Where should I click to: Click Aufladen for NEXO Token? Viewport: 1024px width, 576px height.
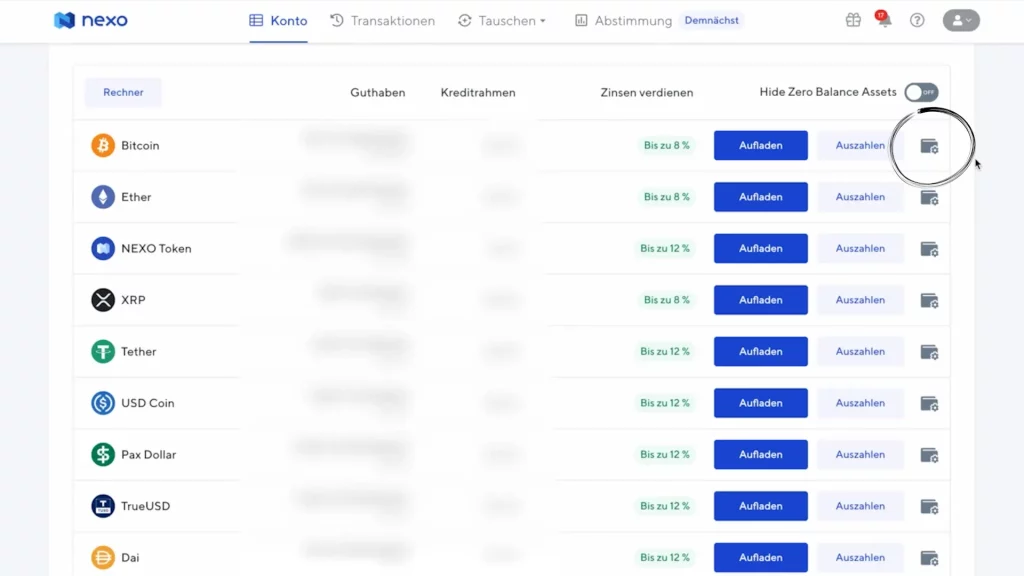760,249
